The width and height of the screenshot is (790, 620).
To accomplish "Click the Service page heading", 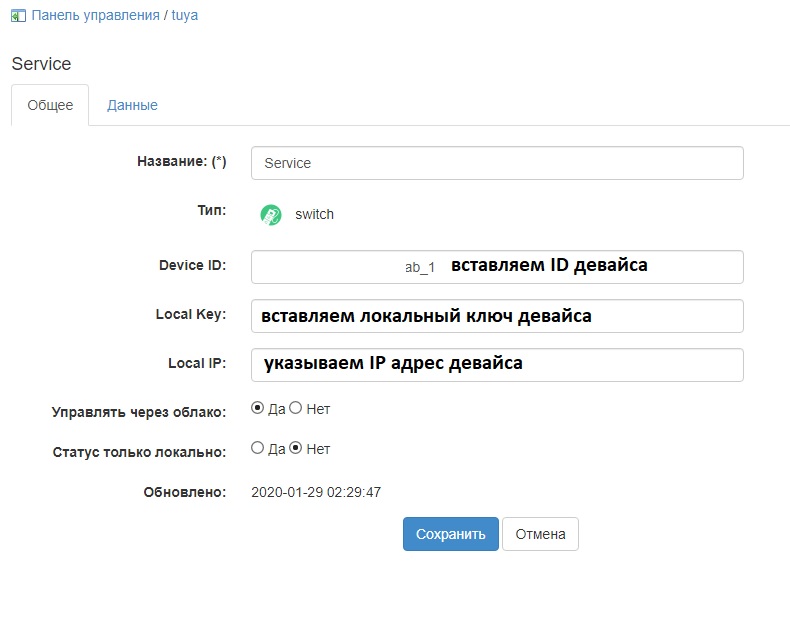I will coord(41,64).
